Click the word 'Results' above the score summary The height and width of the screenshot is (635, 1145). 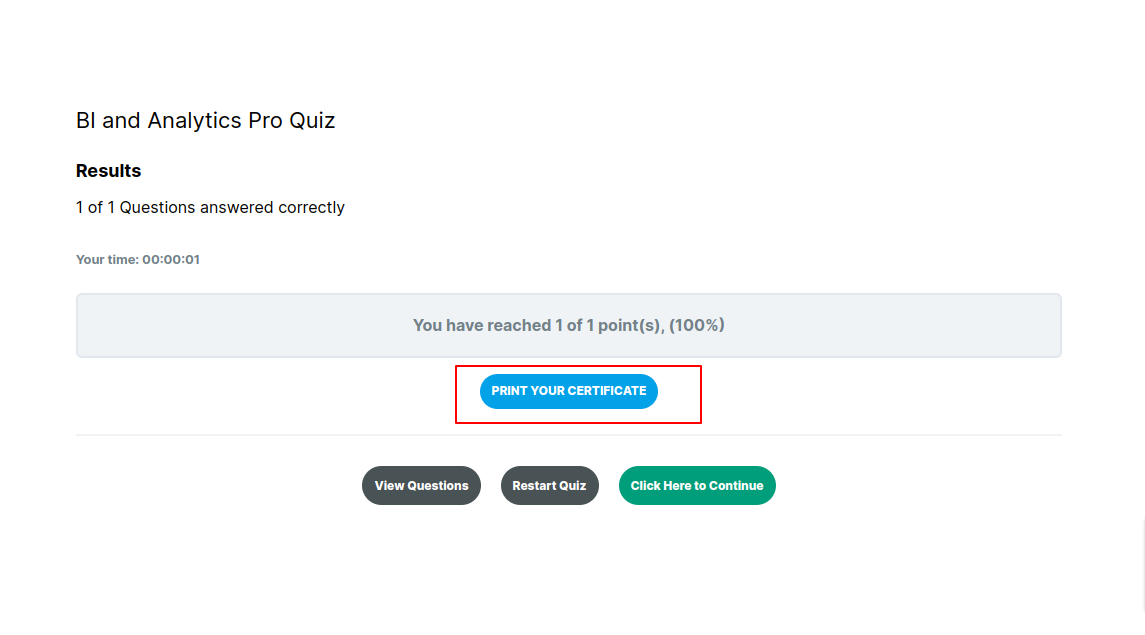click(108, 171)
